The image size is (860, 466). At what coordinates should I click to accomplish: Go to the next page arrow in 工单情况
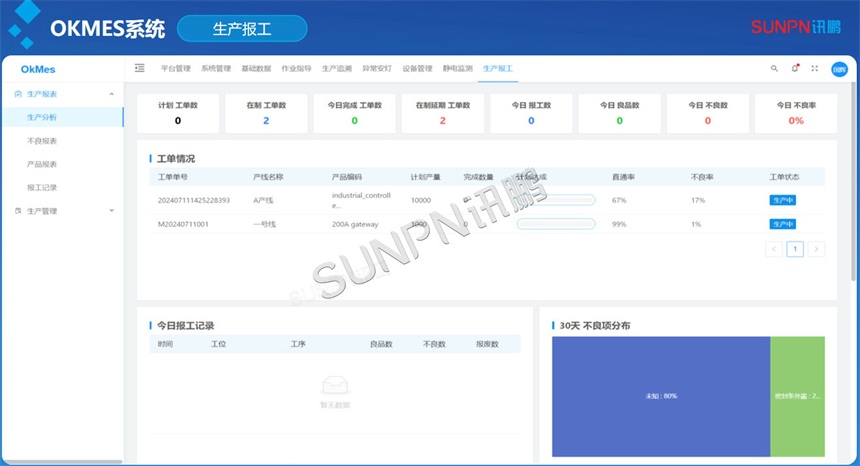coord(816,249)
